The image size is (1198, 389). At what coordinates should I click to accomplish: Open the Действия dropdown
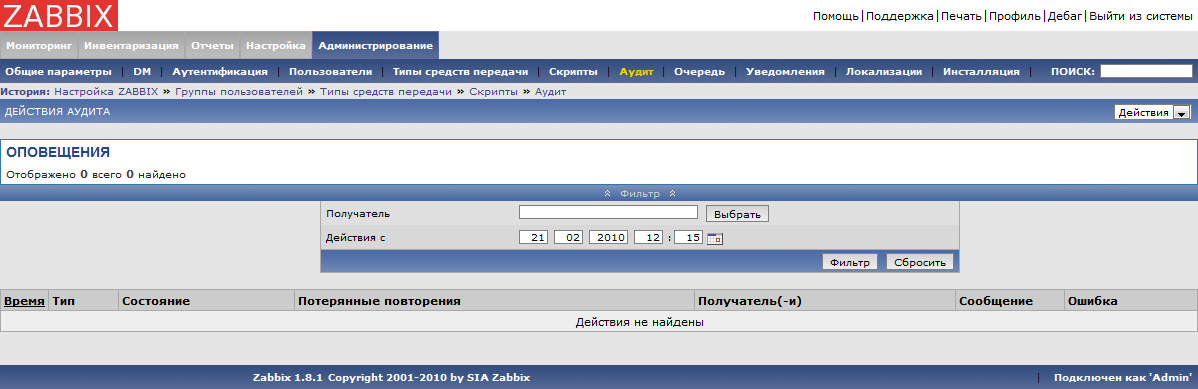(1153, 112)
